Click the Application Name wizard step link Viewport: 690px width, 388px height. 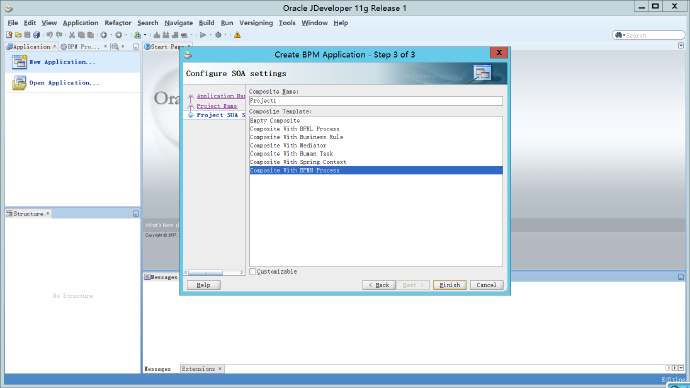(220, 96)
